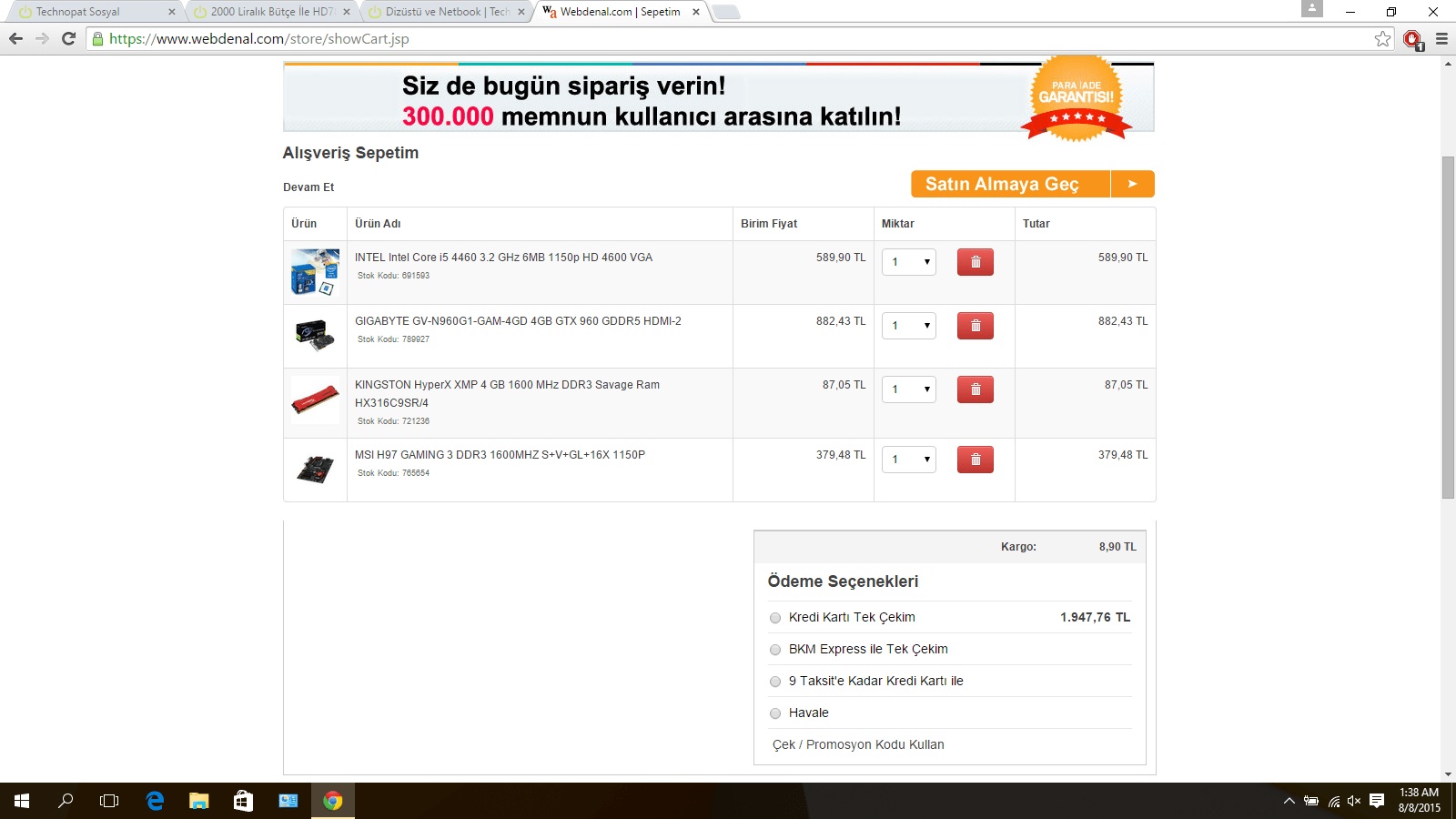Image resolution: width=1456 pixels, height=819 pixels.
Task: Select the Webdenal.com Sepetim tab
Action: [x=621, y=12]
